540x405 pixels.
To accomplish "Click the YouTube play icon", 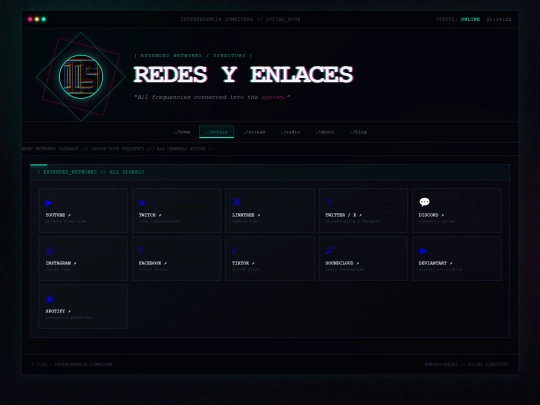I will (49, 203).
